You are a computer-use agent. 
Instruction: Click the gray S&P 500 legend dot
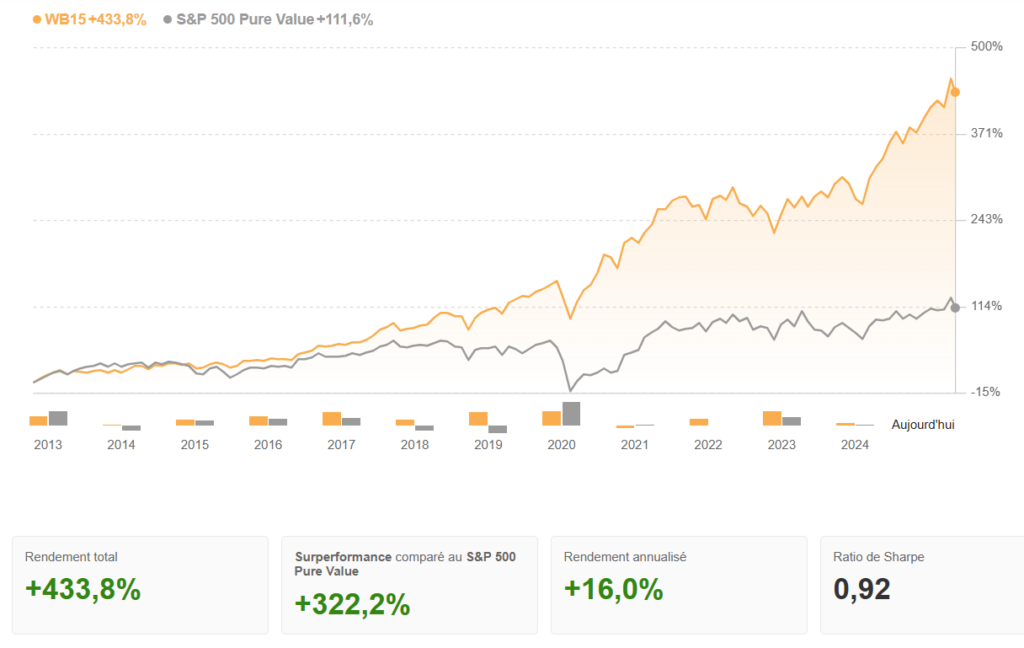(167, 19)
